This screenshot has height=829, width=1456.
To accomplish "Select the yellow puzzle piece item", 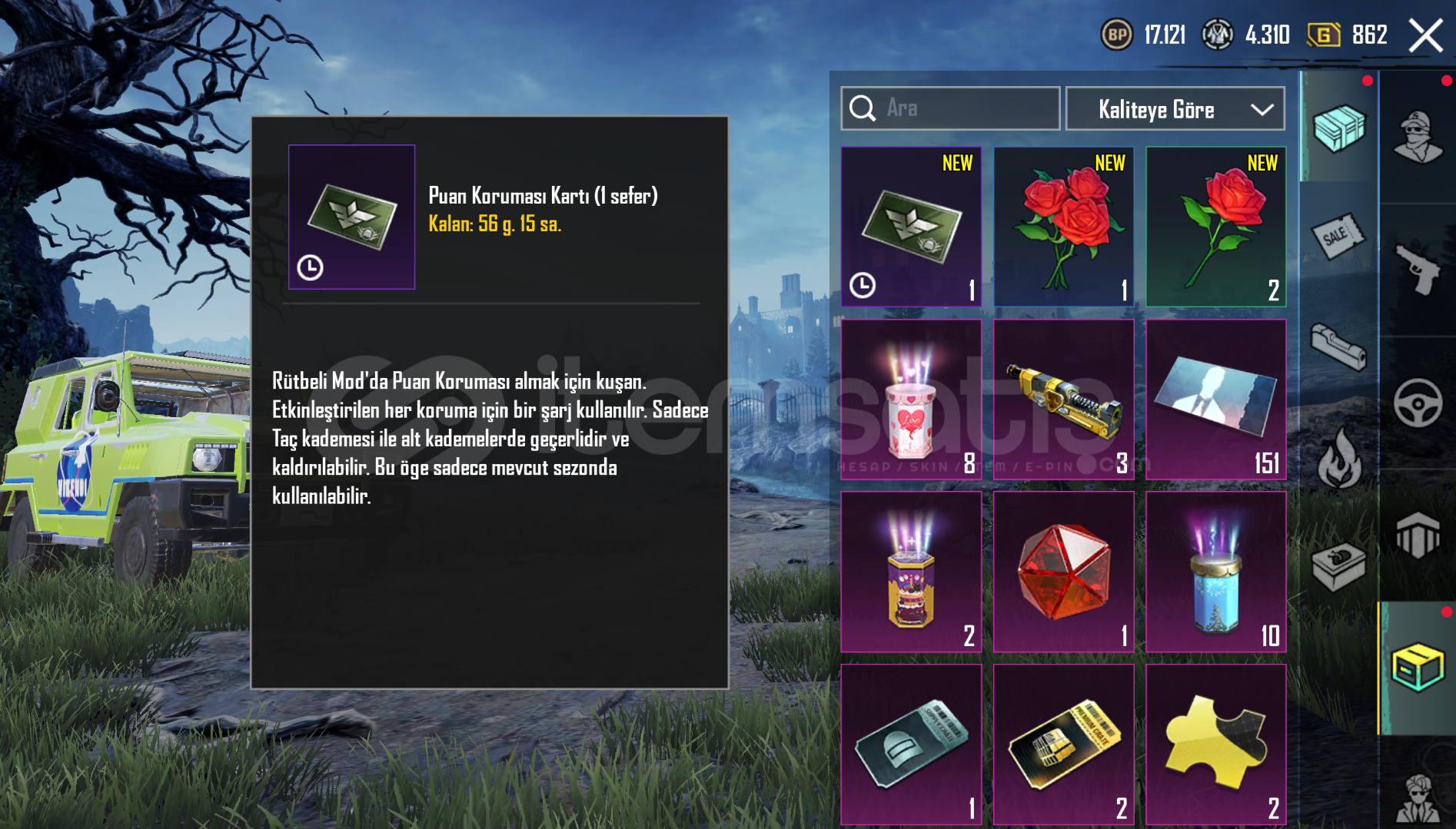I will click(x=1215, y=744).
